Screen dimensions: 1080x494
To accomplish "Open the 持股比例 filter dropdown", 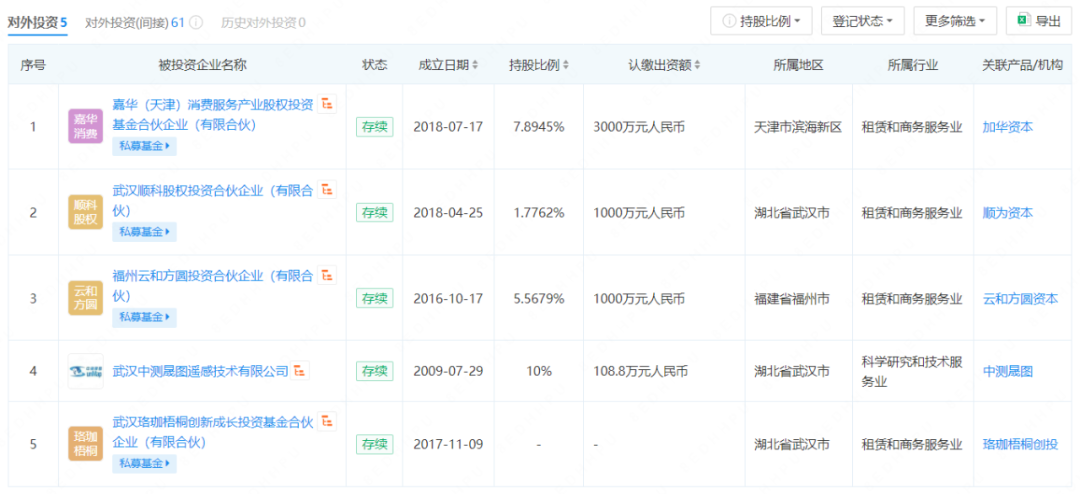I will tap(761, 21).
